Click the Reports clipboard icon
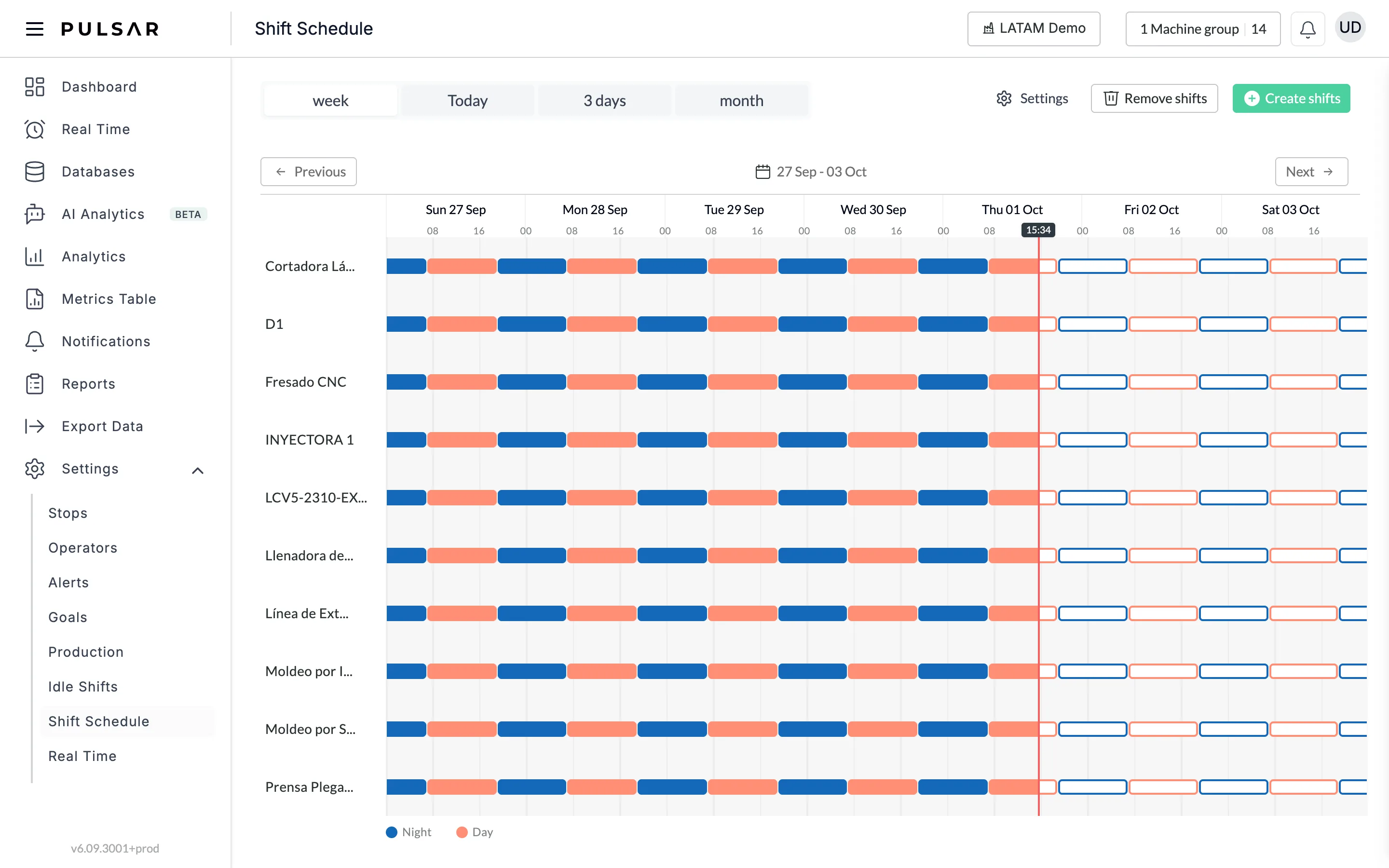Viewport: 1389px width, 868px height. click(x=34, y=384)
